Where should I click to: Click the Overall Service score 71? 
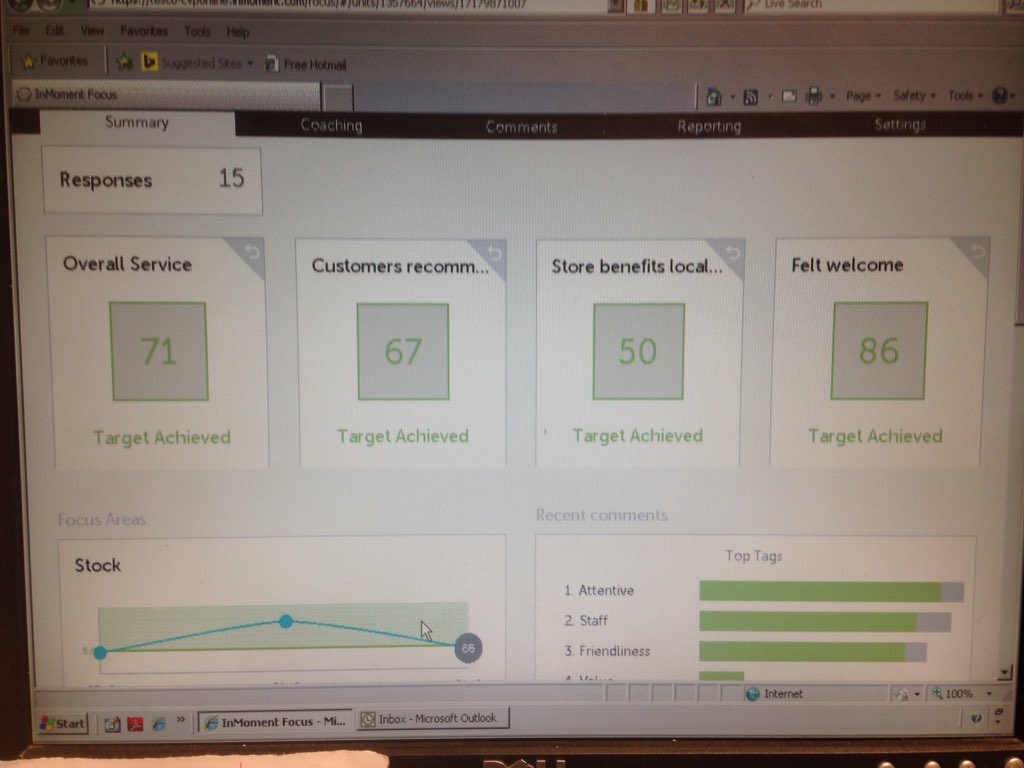[x=159, y=351]
